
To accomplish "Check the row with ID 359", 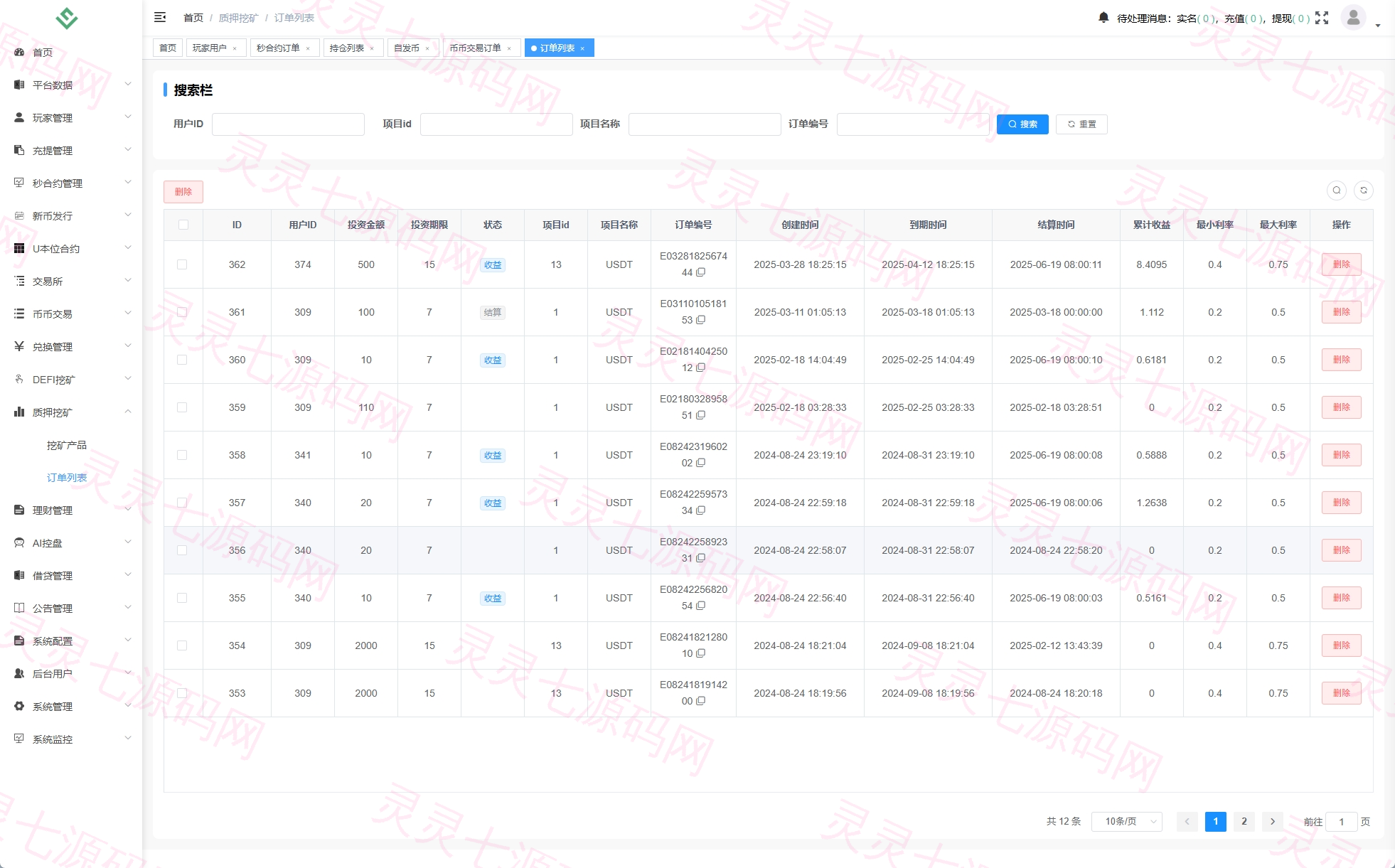I will tap(182, 407).
